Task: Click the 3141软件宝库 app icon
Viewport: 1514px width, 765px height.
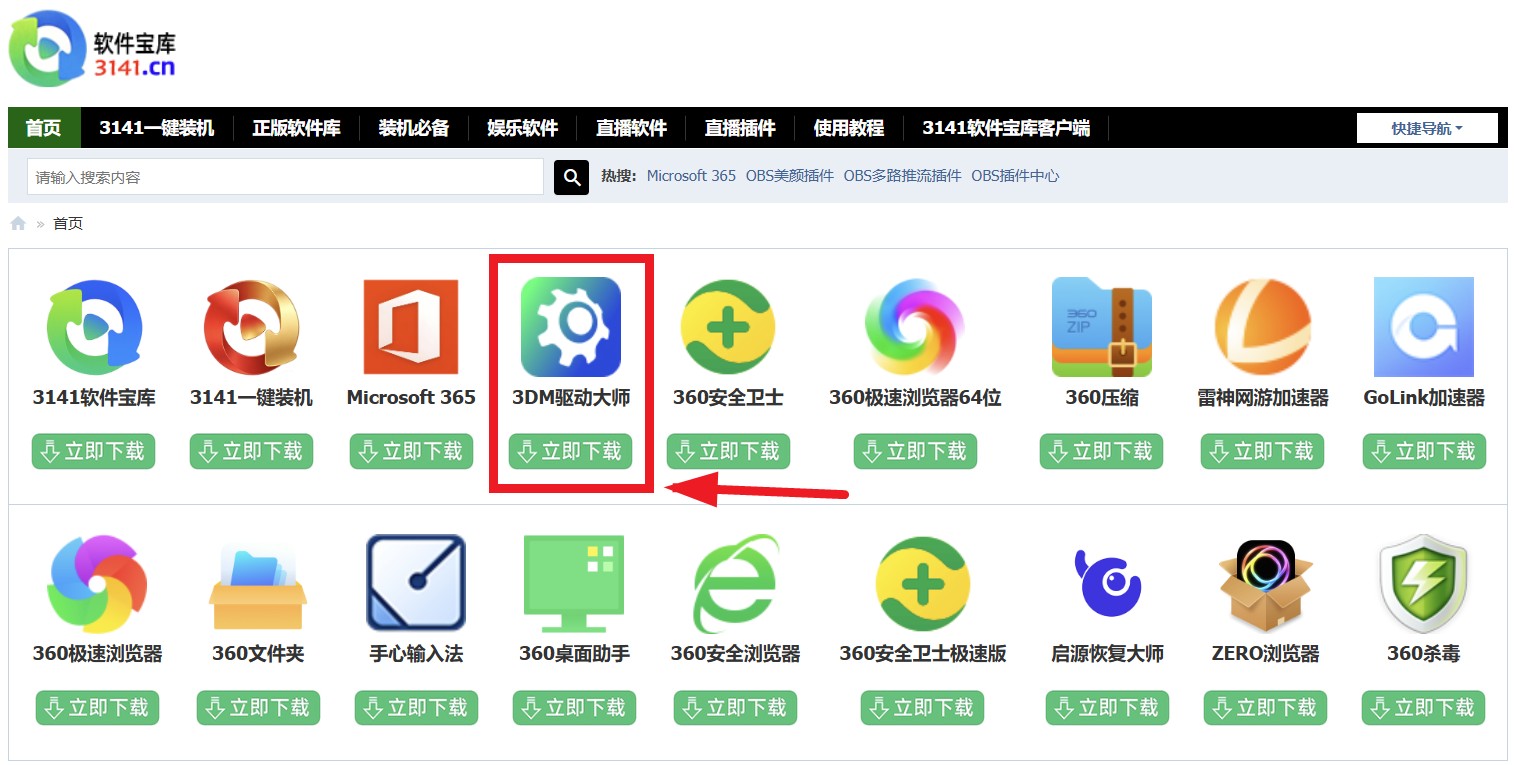Action: click(94, 327)
